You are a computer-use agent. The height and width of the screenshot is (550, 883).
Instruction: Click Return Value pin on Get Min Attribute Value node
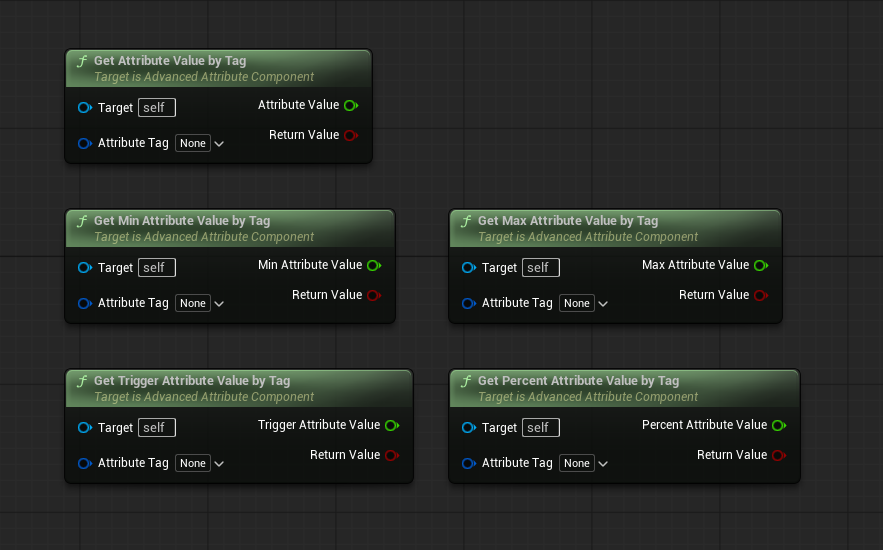[374, 295]
